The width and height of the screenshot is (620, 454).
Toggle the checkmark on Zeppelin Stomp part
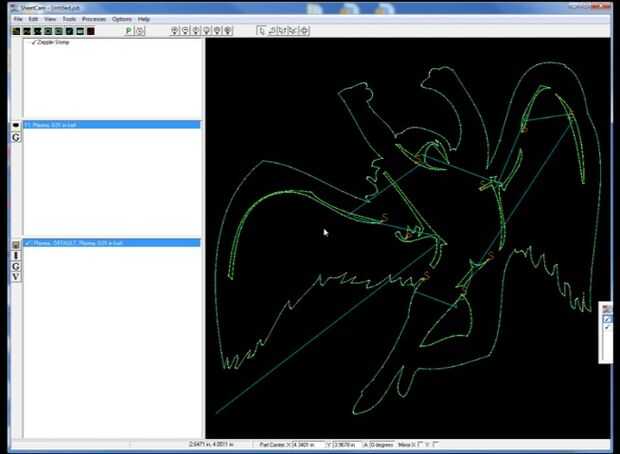[x=34, y=42]
